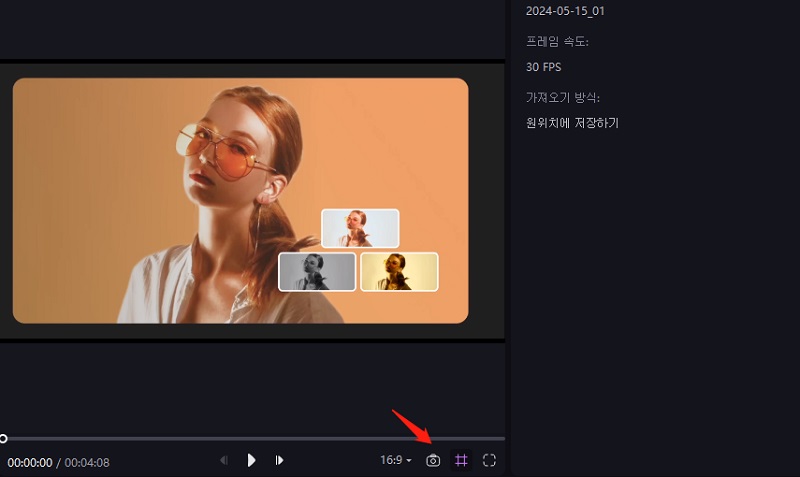Take a snapshot with the camera icon
Viewport: 800px width, 477px height.
433,461
